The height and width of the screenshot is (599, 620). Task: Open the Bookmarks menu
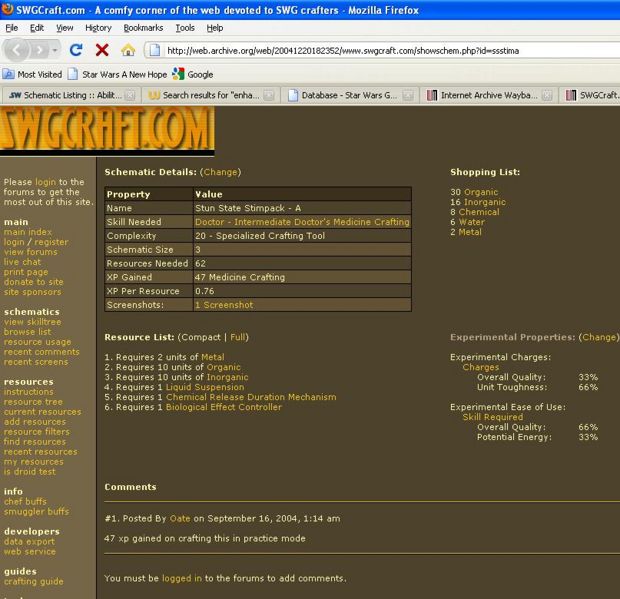pos(143,28)
